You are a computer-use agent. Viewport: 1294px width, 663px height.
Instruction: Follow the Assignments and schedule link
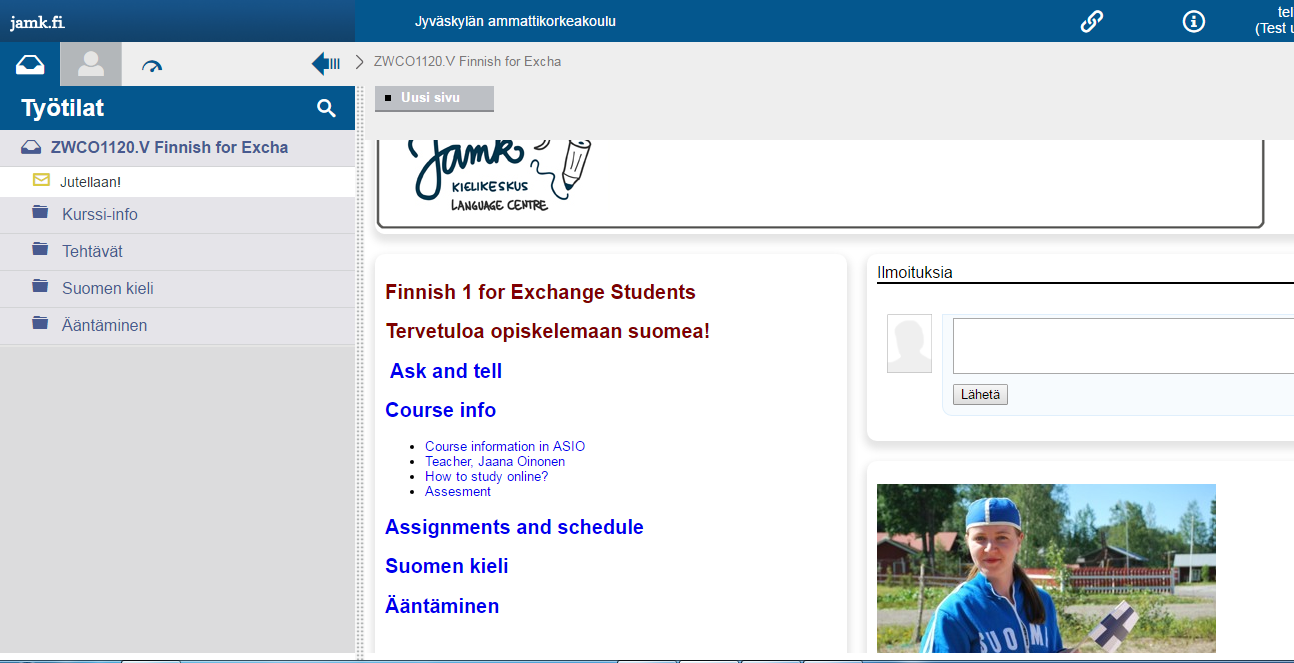(514, 527)
